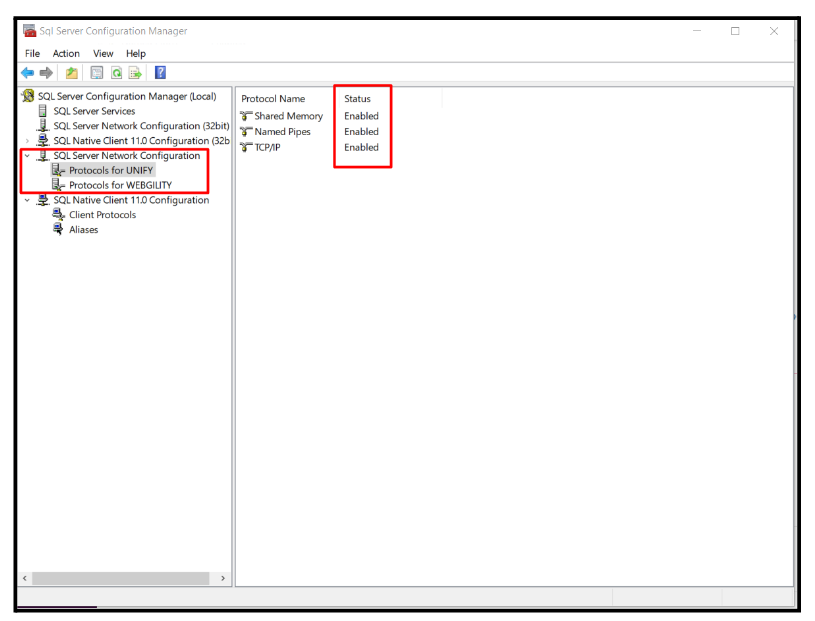Click the horizontal scrollbar below the tree pane

[x=120, y=578]
